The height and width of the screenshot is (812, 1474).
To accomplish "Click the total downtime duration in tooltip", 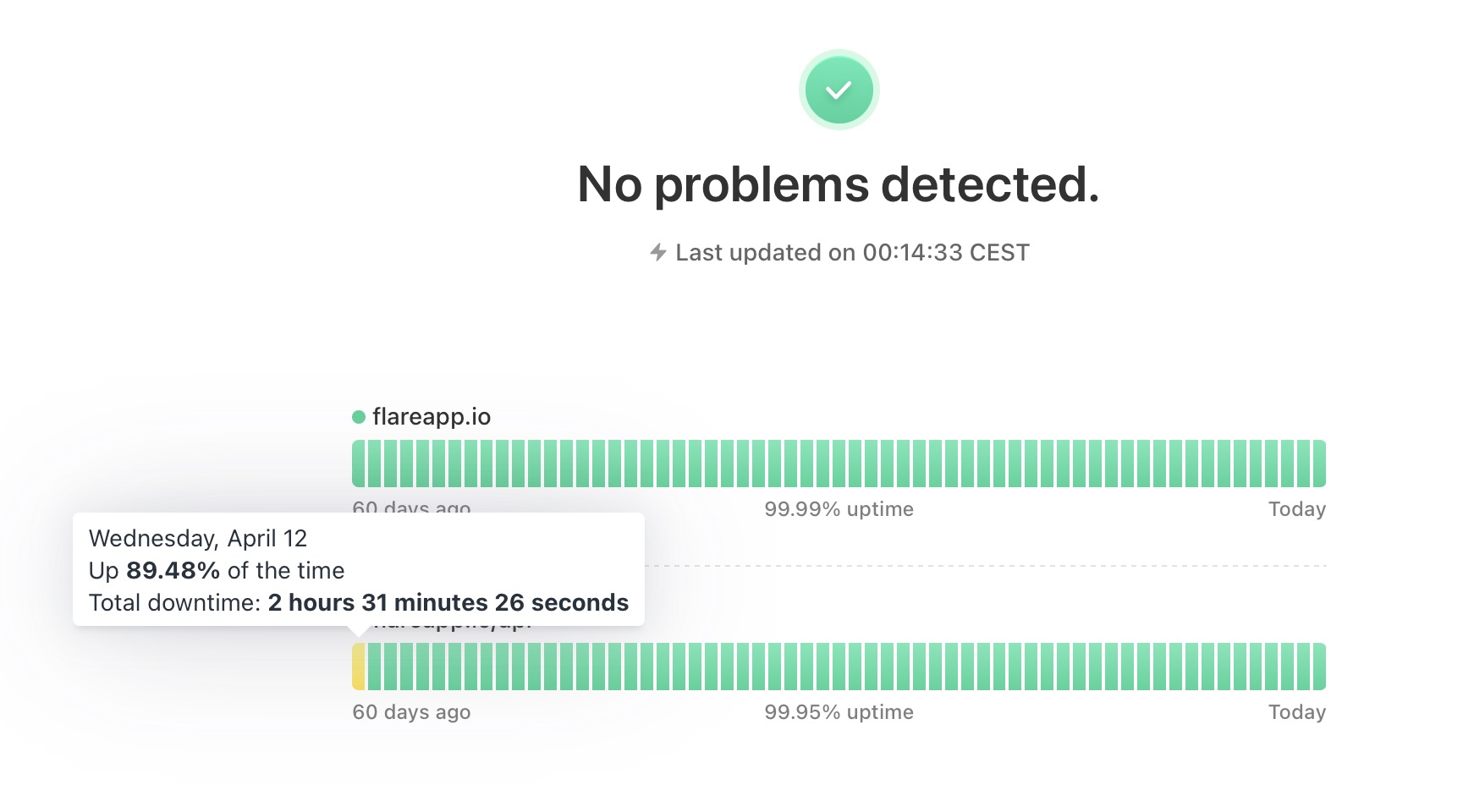I will [448, 602].
